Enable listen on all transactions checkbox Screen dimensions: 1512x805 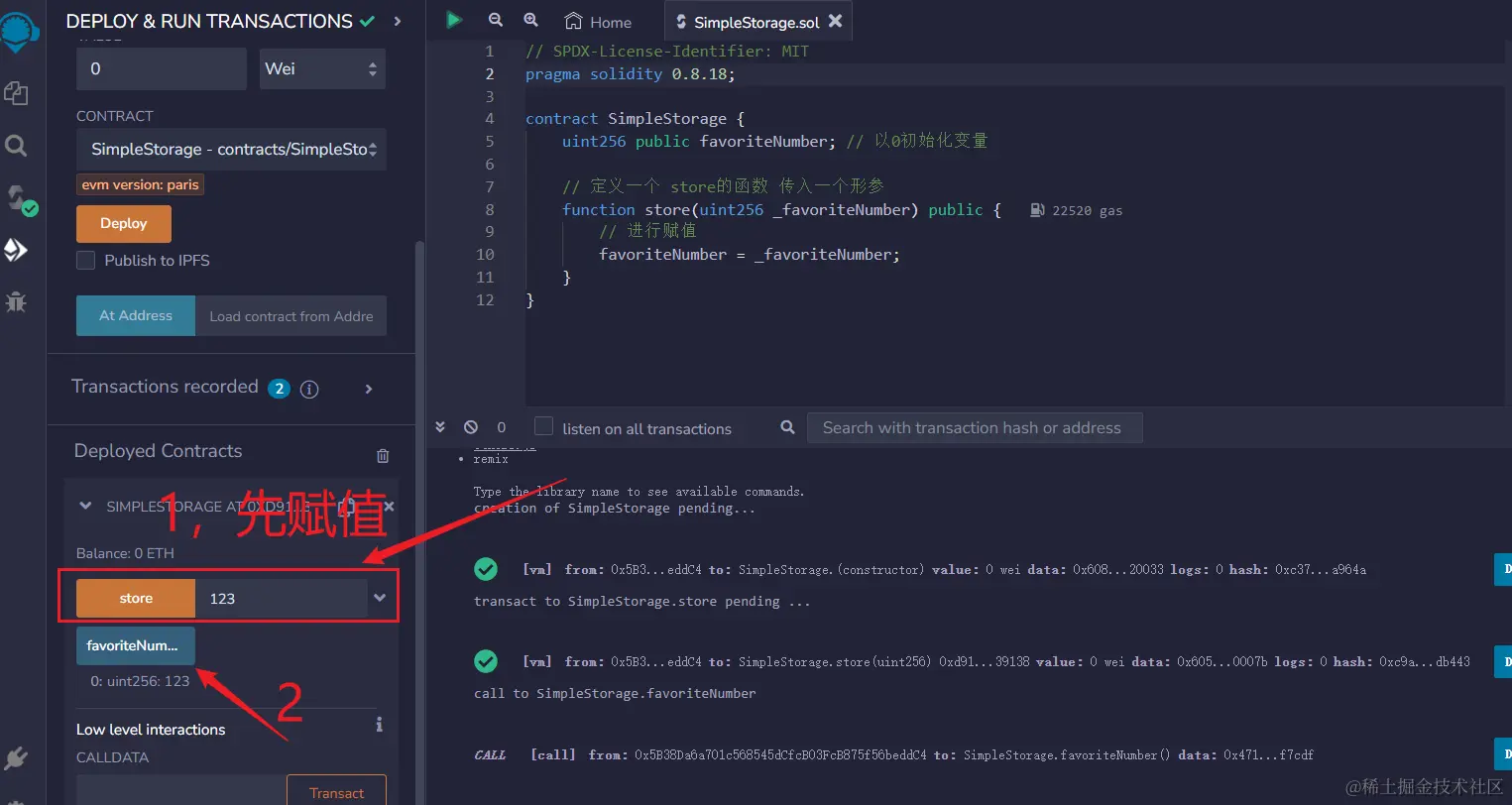pyautogui.click(x=543, y=426)
